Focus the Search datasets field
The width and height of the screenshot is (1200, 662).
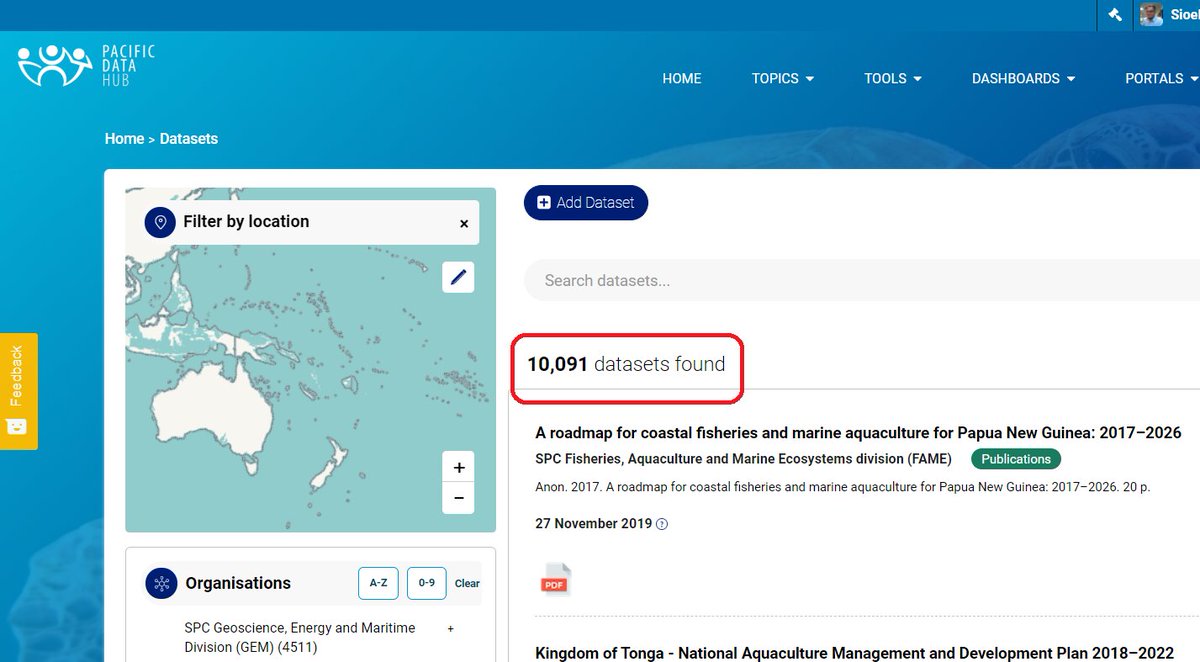tap(862, 281)
